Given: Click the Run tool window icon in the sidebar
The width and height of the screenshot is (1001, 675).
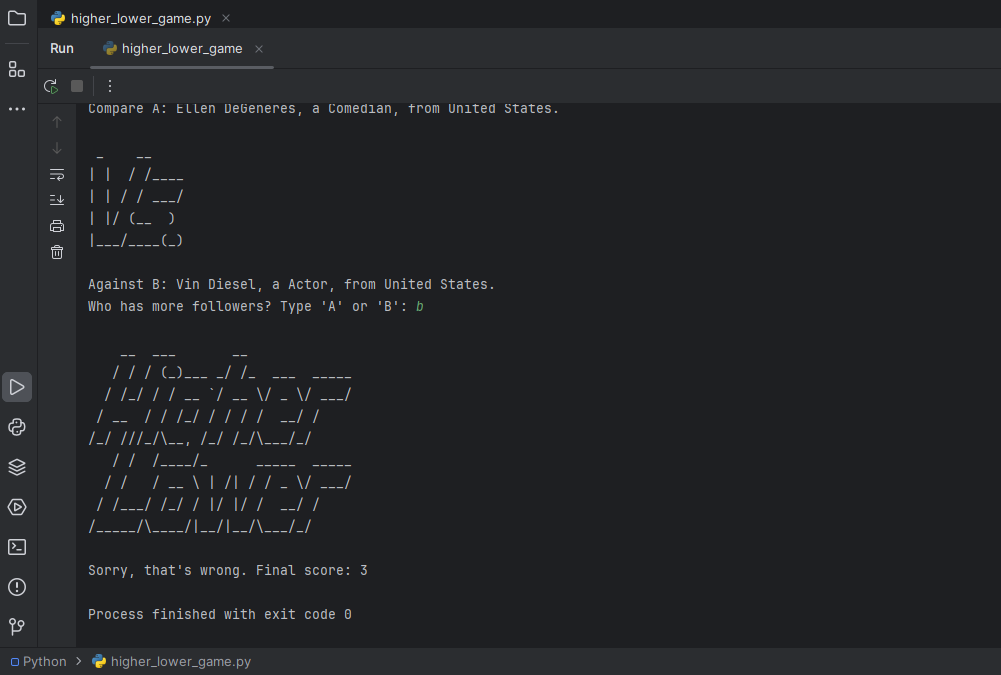Looking at the screenshot, I should (x=17, y=387).
